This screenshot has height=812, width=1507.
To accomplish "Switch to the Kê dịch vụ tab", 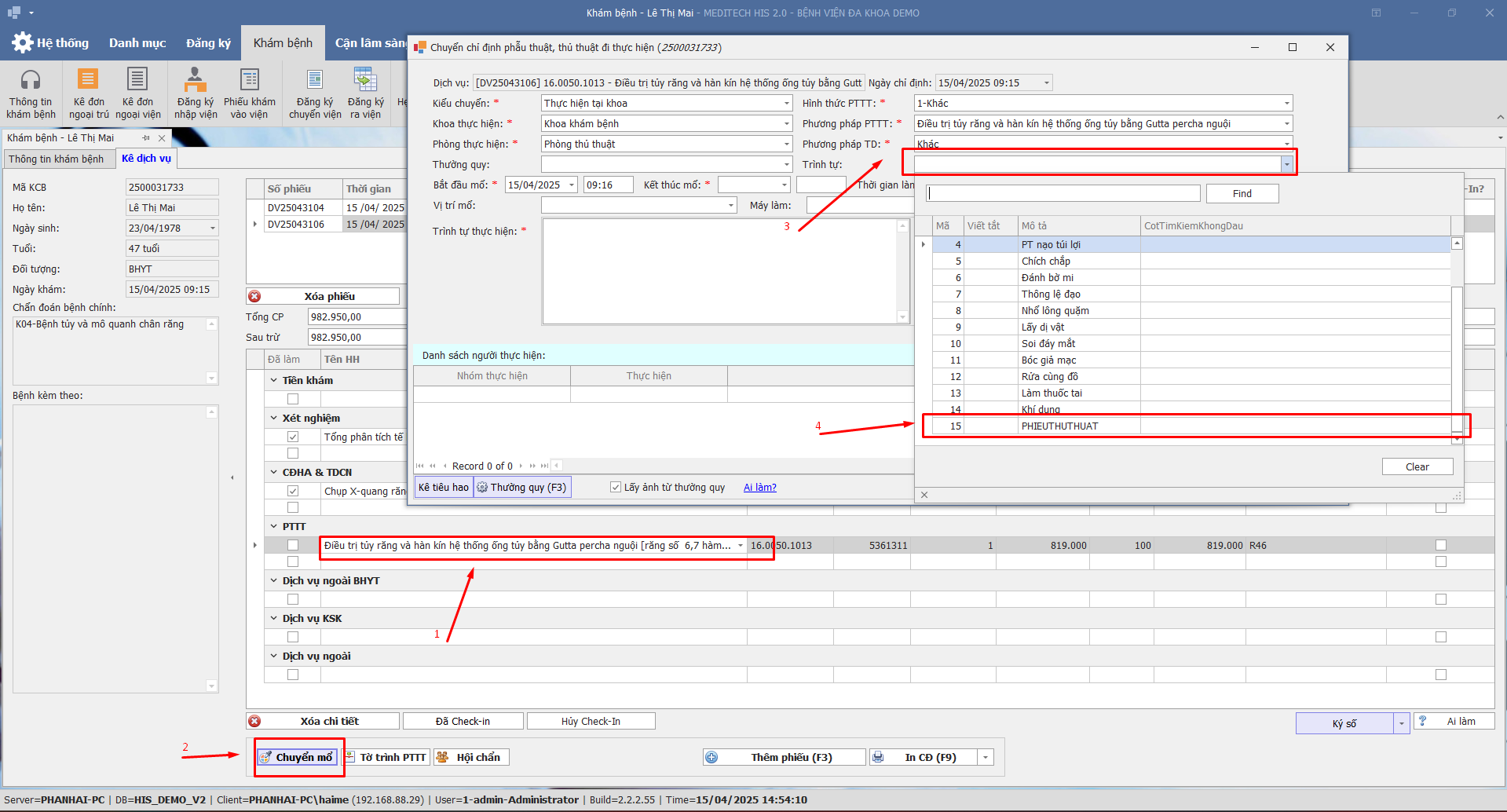I will point(146,159).
